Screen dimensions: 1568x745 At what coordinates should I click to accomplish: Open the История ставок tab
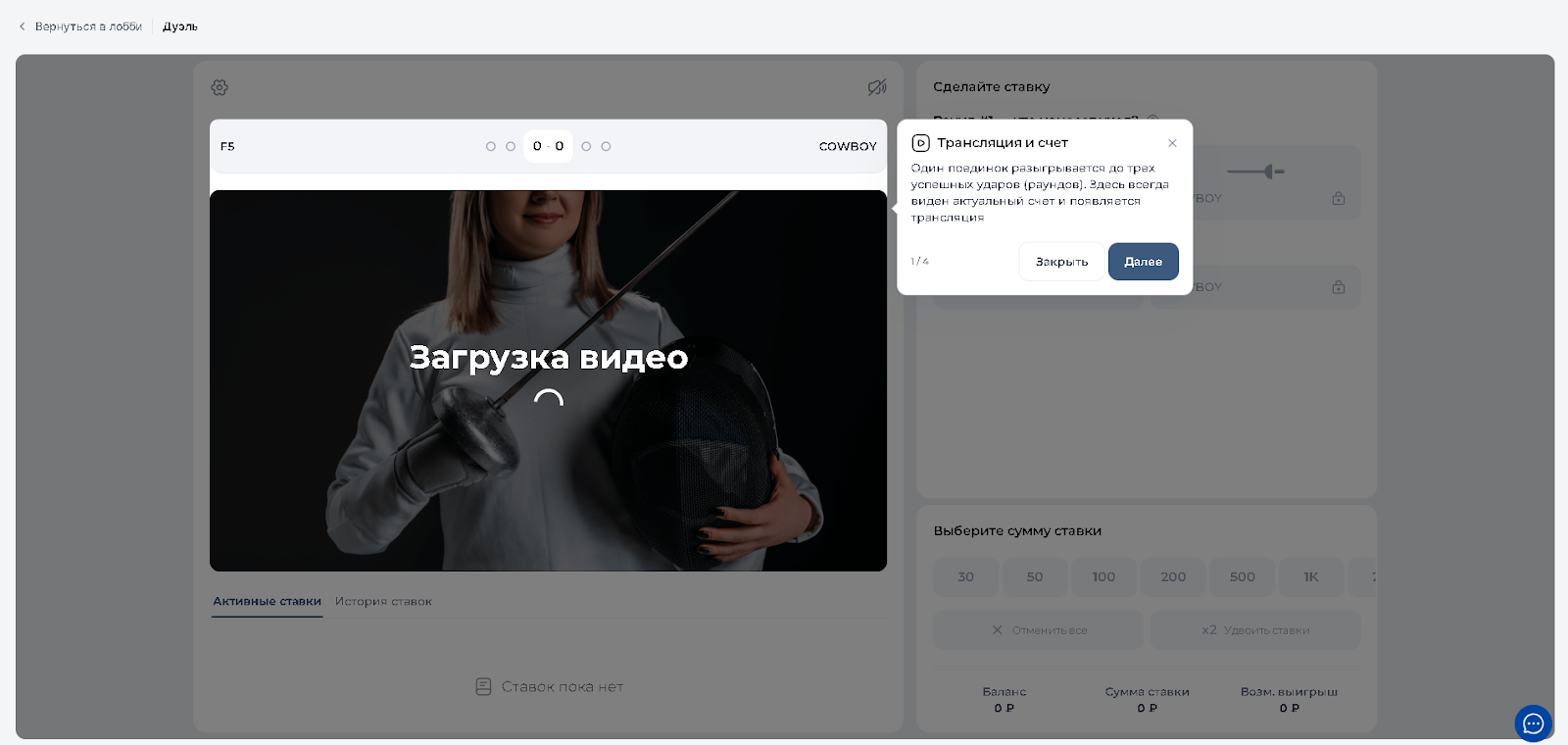pyautogui.click(x=383, y=601)
